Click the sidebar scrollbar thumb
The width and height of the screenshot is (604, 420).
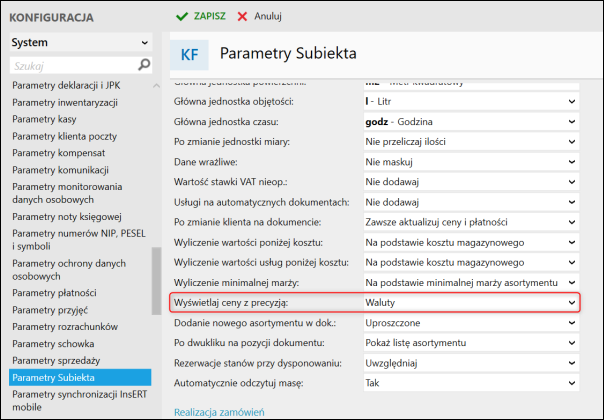[x=156, y=281]
